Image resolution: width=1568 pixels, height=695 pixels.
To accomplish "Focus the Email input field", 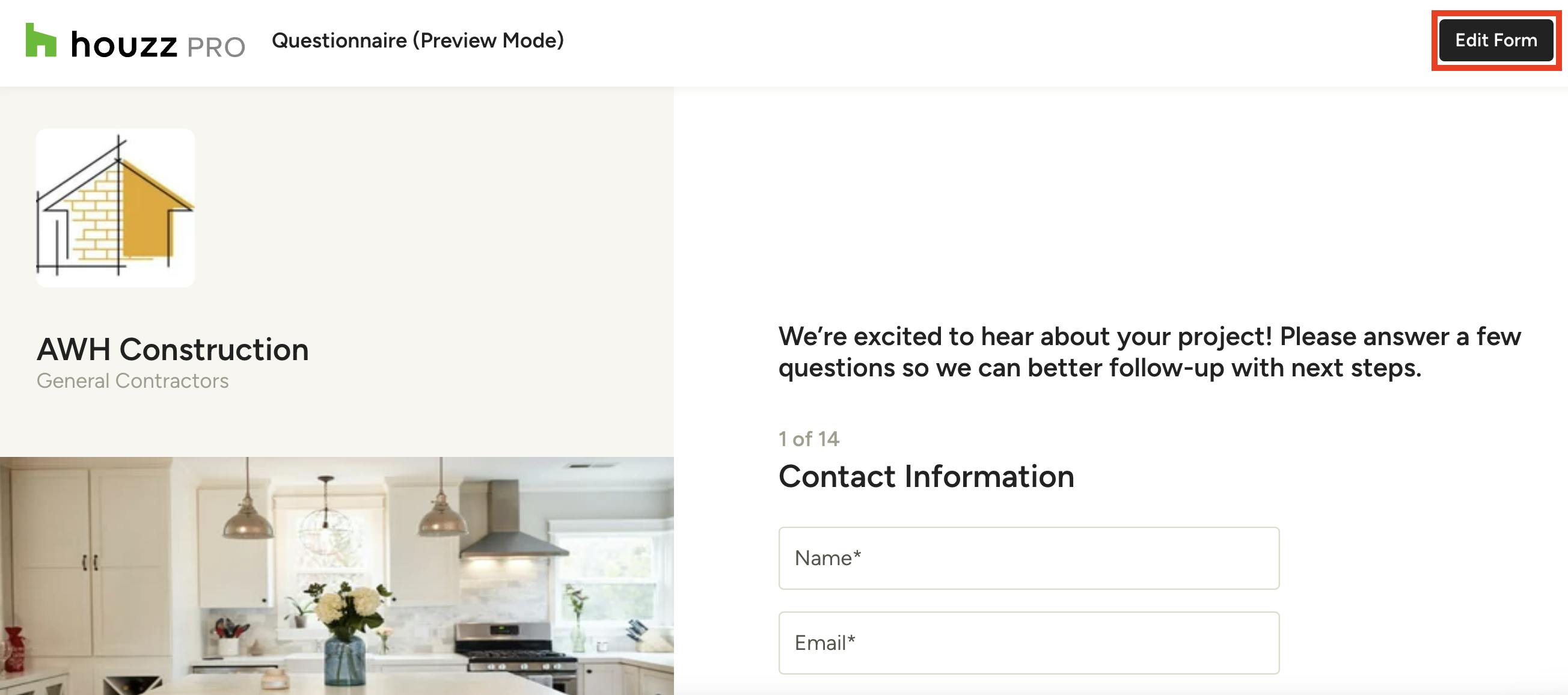I will point(1029,643).
